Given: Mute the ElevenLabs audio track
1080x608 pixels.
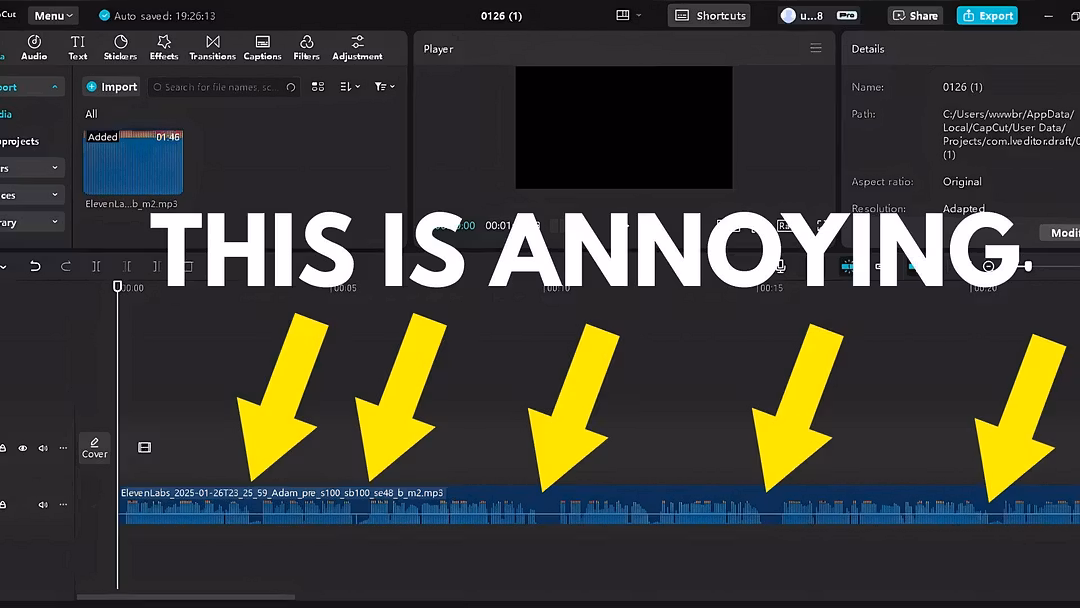Looking at the screenshot, I should point(43,505).
